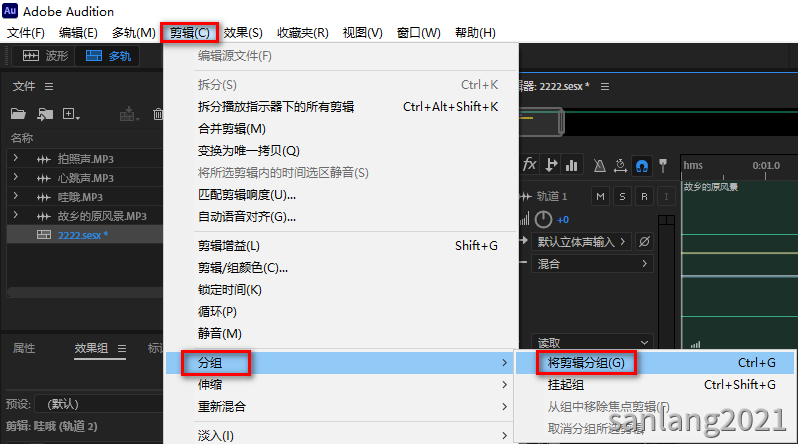Choose 挂起组 submenu item
Viewport: 798px width, 444px height.
(655, 384)
